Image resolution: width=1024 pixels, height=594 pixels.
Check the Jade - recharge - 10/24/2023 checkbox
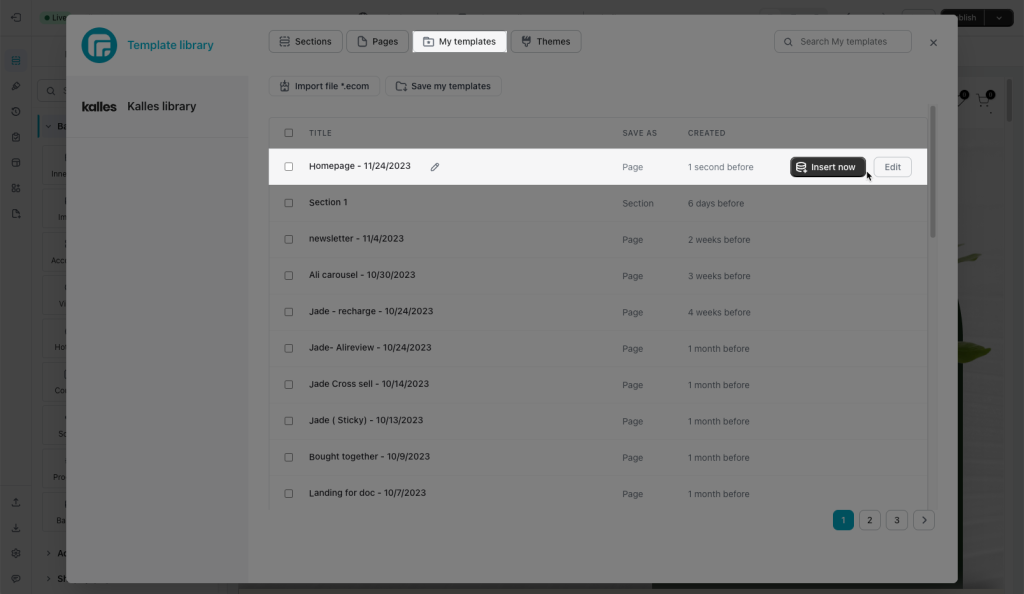coord(289,312)
